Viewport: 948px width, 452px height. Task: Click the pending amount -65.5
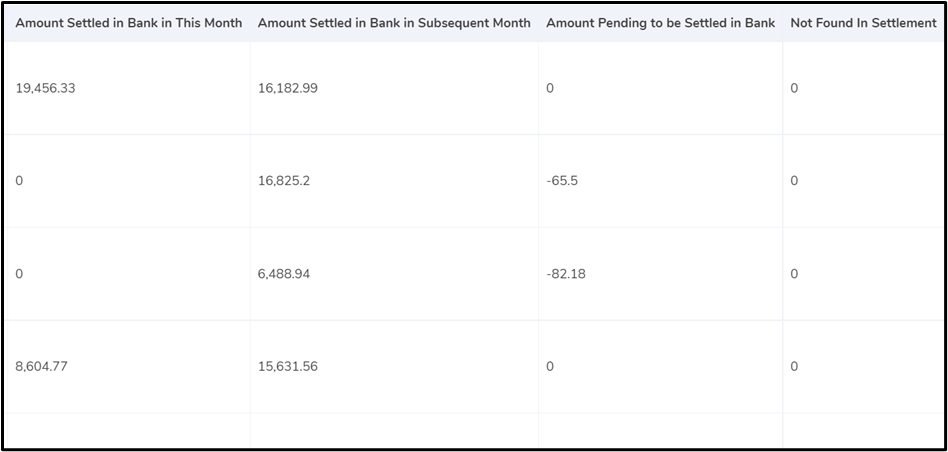562,181
